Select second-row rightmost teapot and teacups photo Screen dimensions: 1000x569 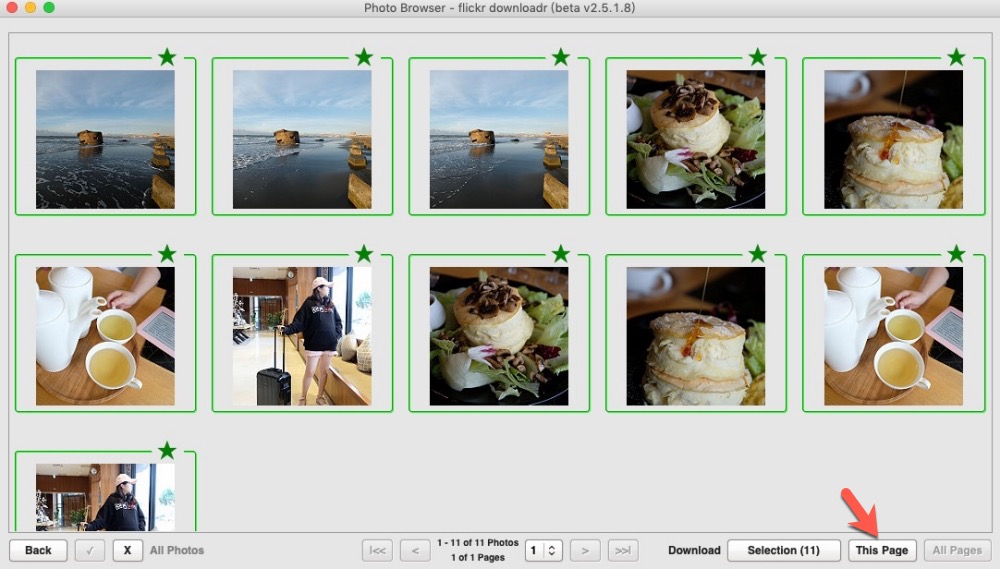pos(893,336)
